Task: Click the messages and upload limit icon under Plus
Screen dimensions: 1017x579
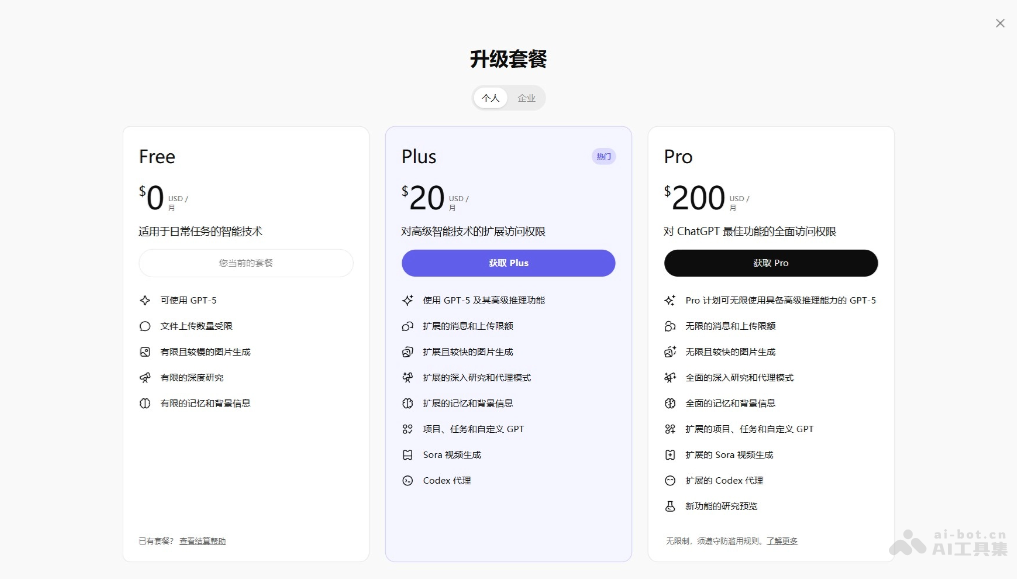Action: [x=407, y=325]
